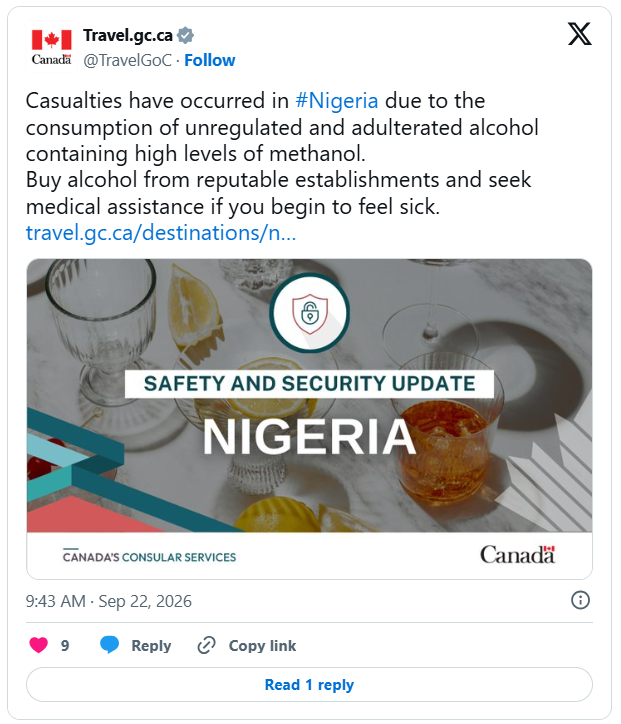The height and width of the screenshot is (724, 621).
Task: Like the post with the heart icon
Action: coord(38,645)
